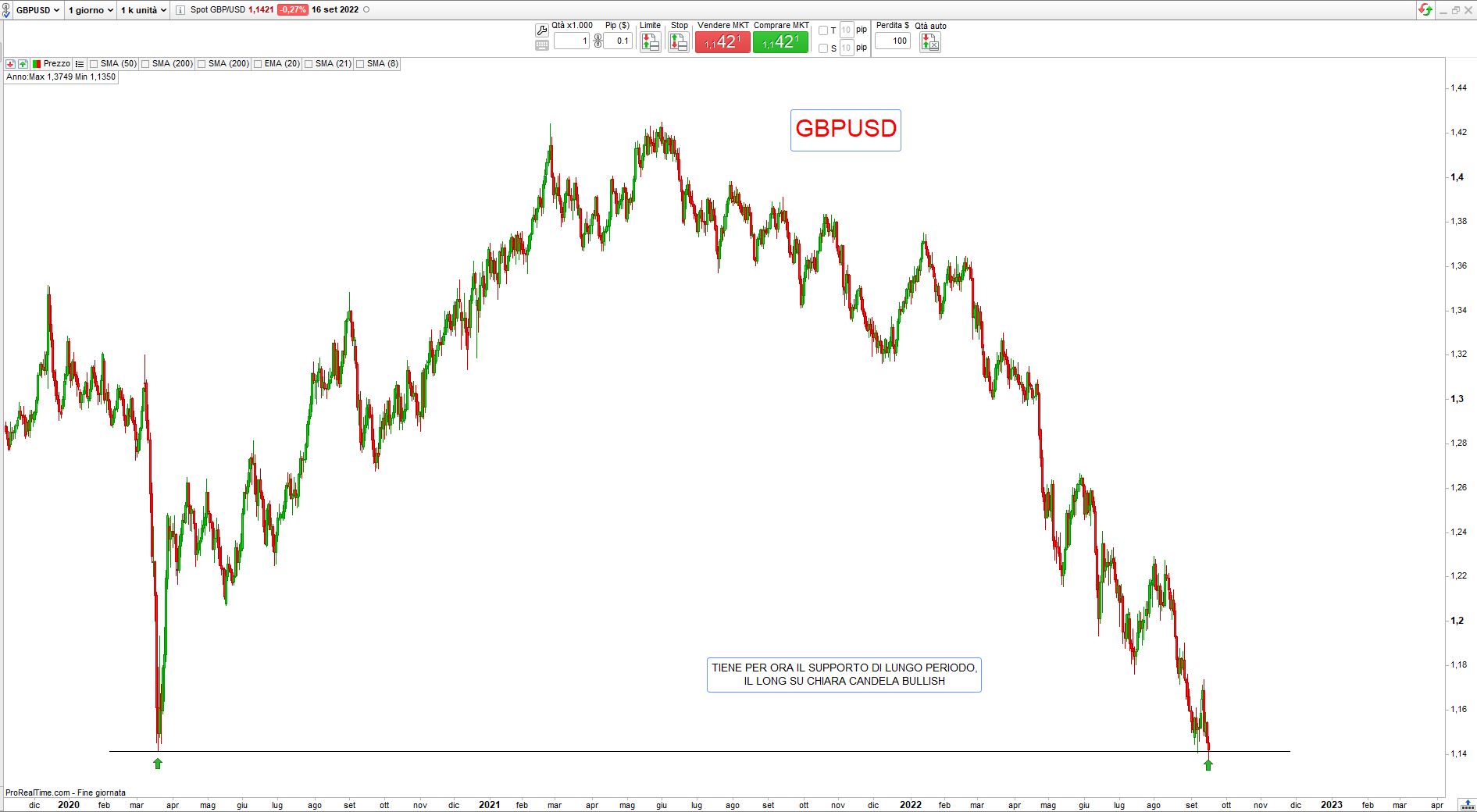The width and height of the screenshot is (1477, 812).
Task: Open the GBPUSD symbol dropdown
Action: point(37,10)
